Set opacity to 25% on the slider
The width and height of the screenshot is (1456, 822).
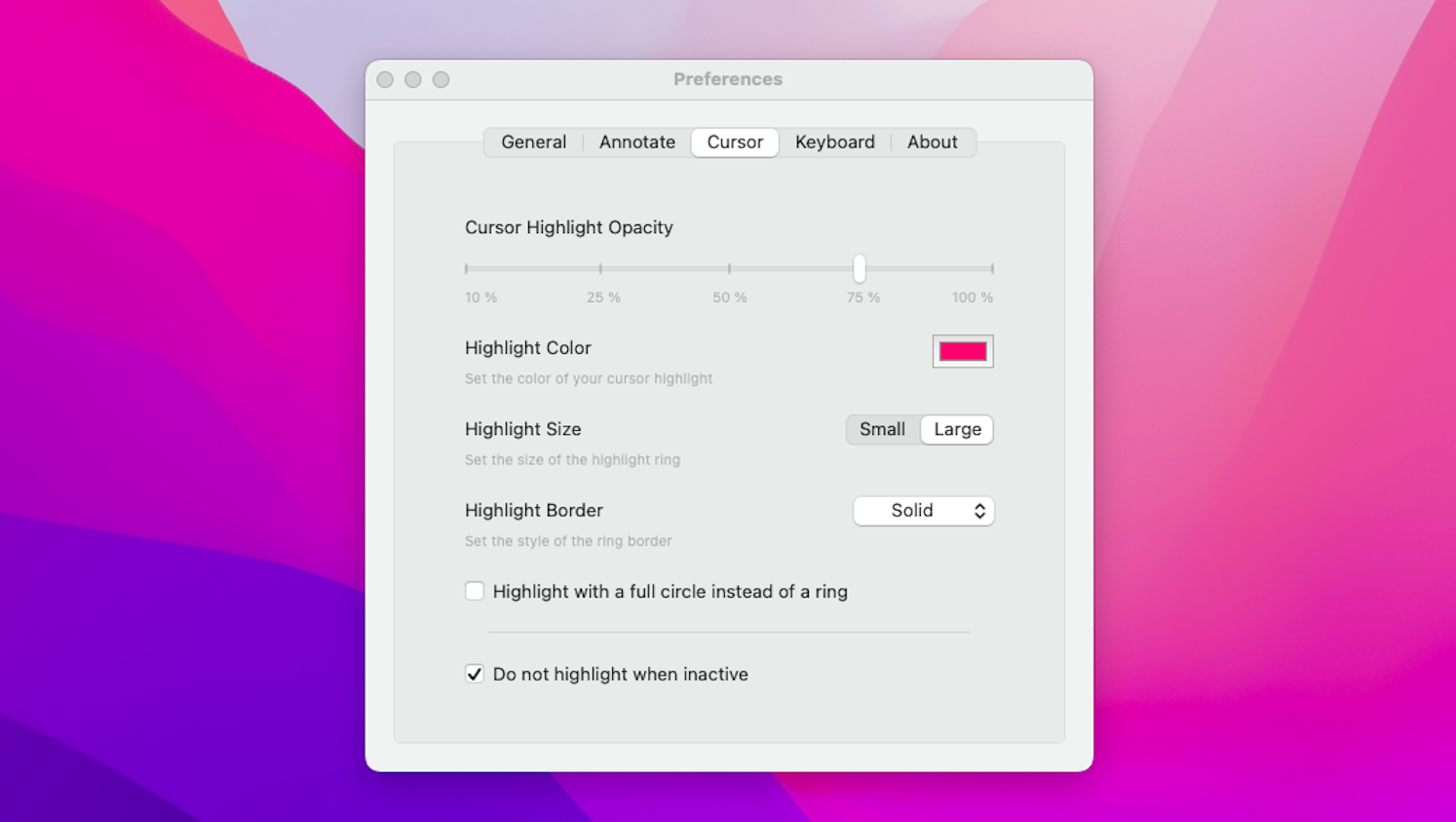[x=599, y=268]
